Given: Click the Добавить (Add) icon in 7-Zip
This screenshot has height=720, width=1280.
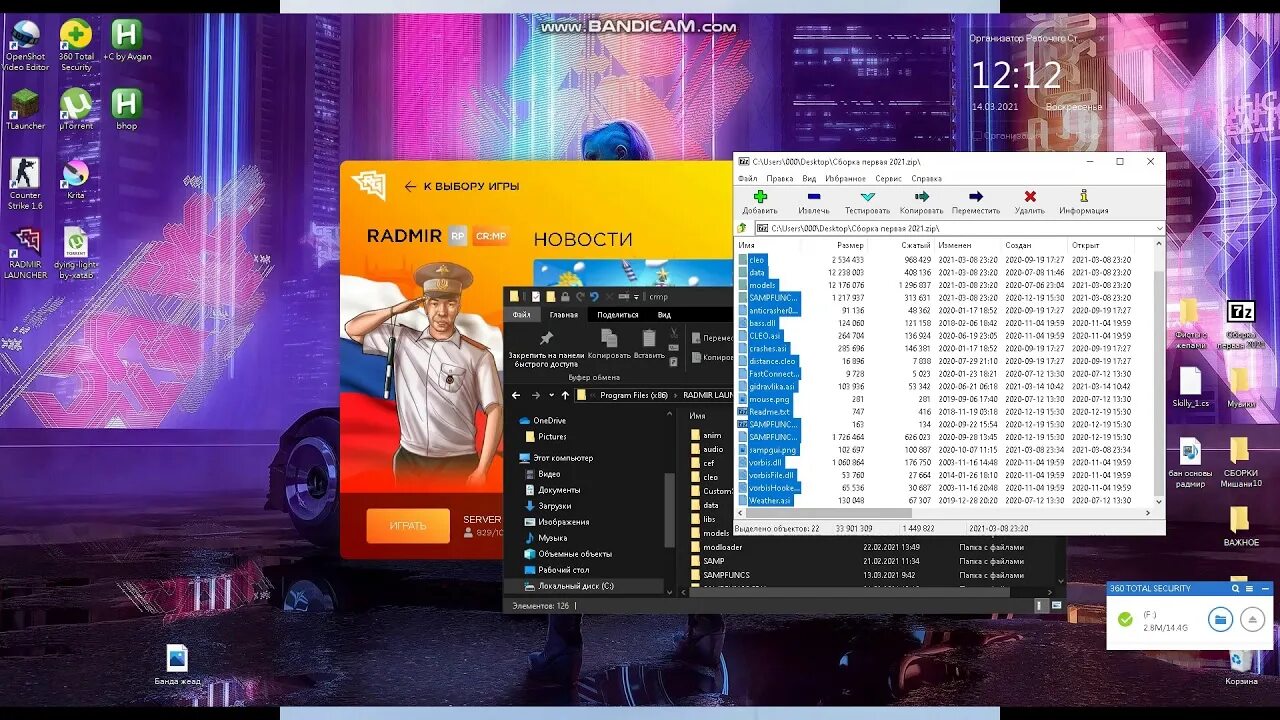Looking at the screenshot, I should tap(760, 197).
